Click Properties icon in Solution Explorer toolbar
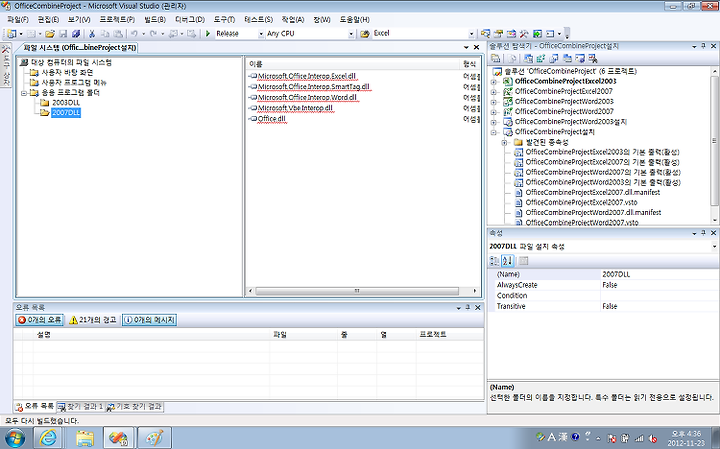720x449 pixels. click(495, 58)
